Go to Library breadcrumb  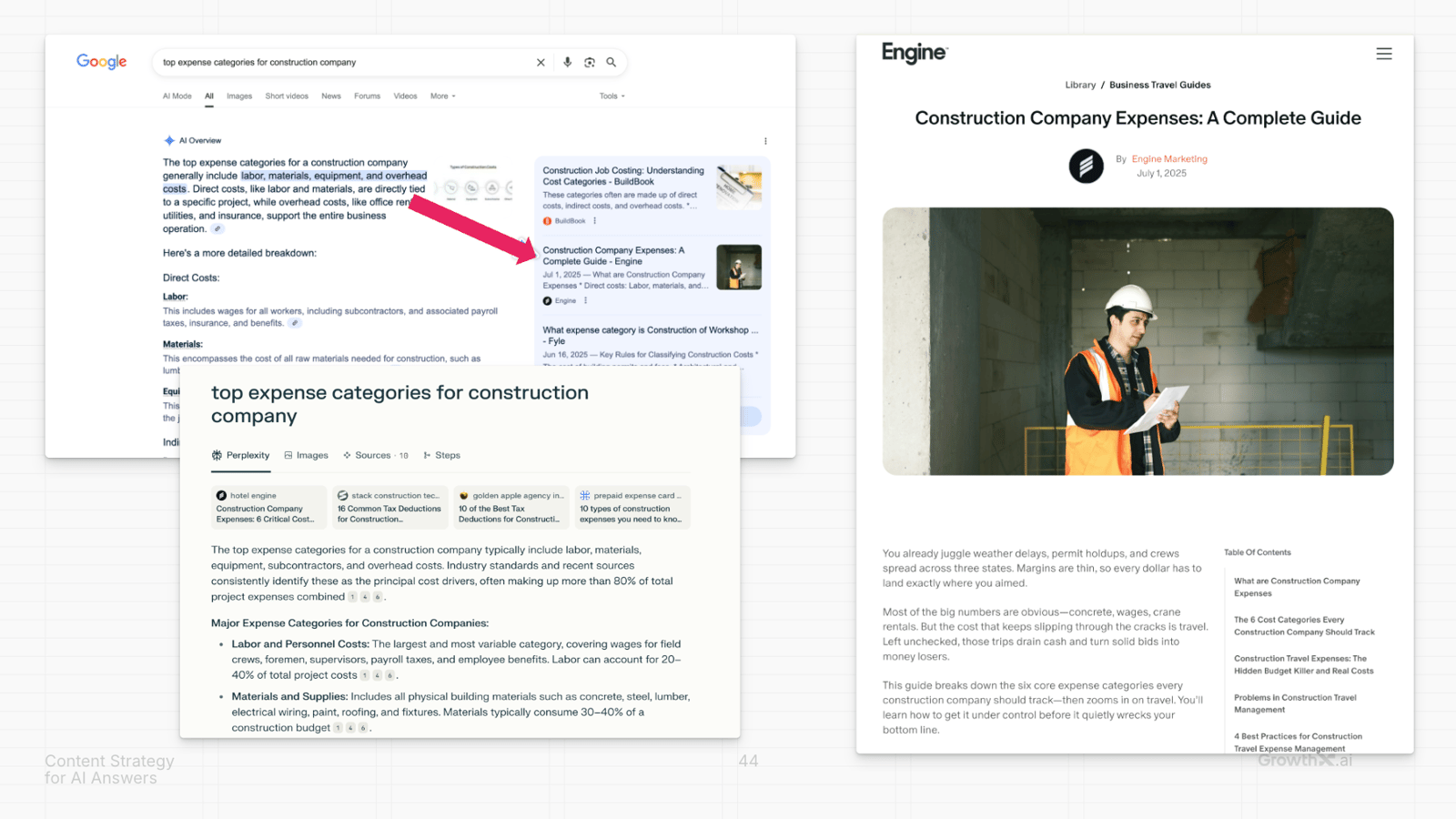click(1080, 86)
